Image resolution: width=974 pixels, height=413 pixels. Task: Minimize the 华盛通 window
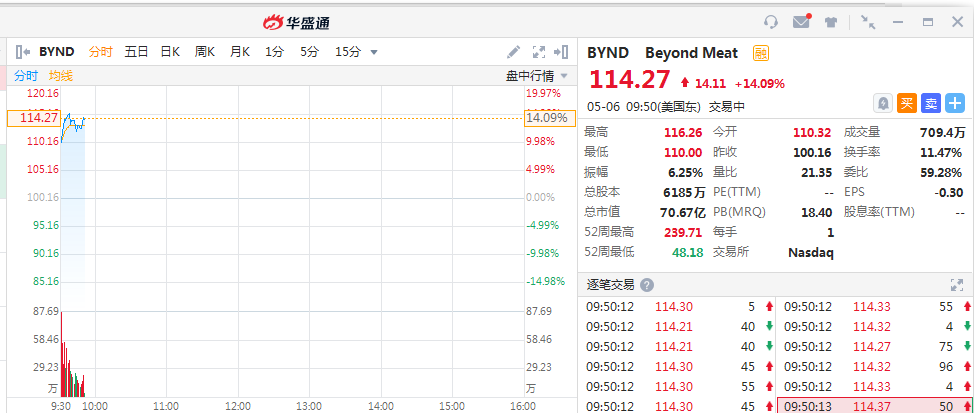click(898, 22)
